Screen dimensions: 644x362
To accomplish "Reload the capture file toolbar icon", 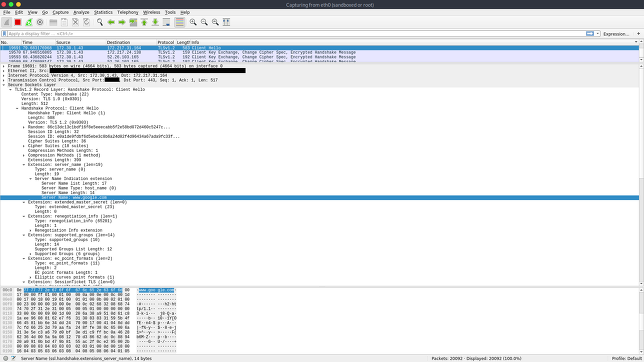I will click(x=86, y=22).
